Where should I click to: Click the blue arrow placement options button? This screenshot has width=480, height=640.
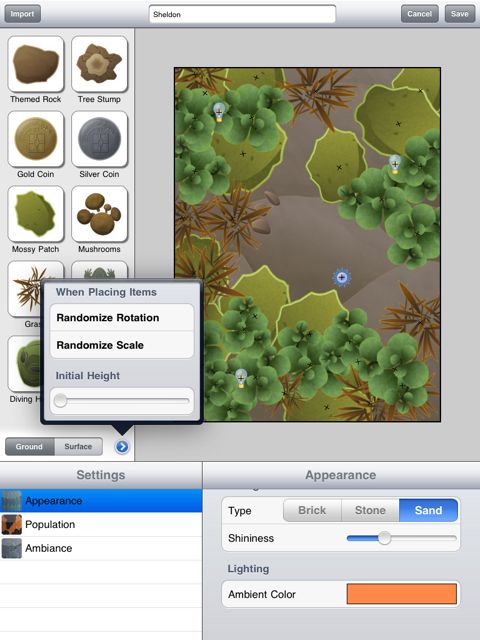point(122,447)
